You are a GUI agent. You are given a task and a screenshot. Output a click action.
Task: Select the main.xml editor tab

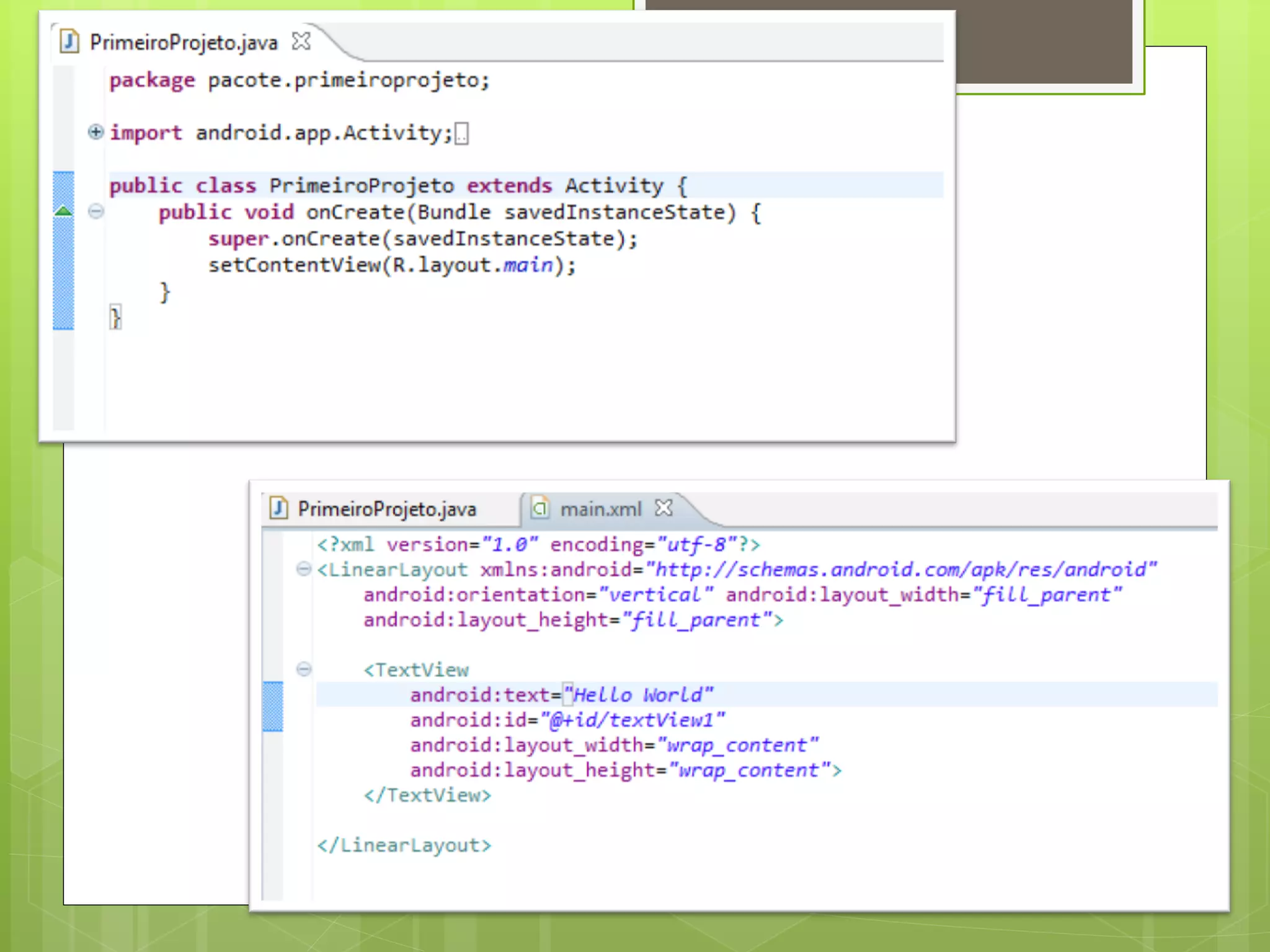tap(600, 509)
